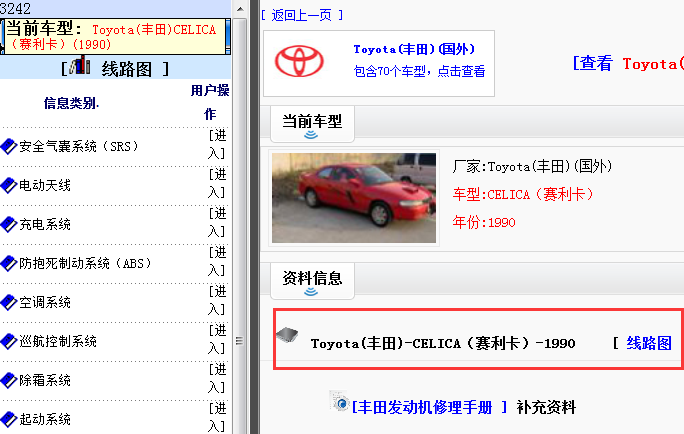Click the book icon beside 空调系统
684x434 pixels.
click(9, 302)
